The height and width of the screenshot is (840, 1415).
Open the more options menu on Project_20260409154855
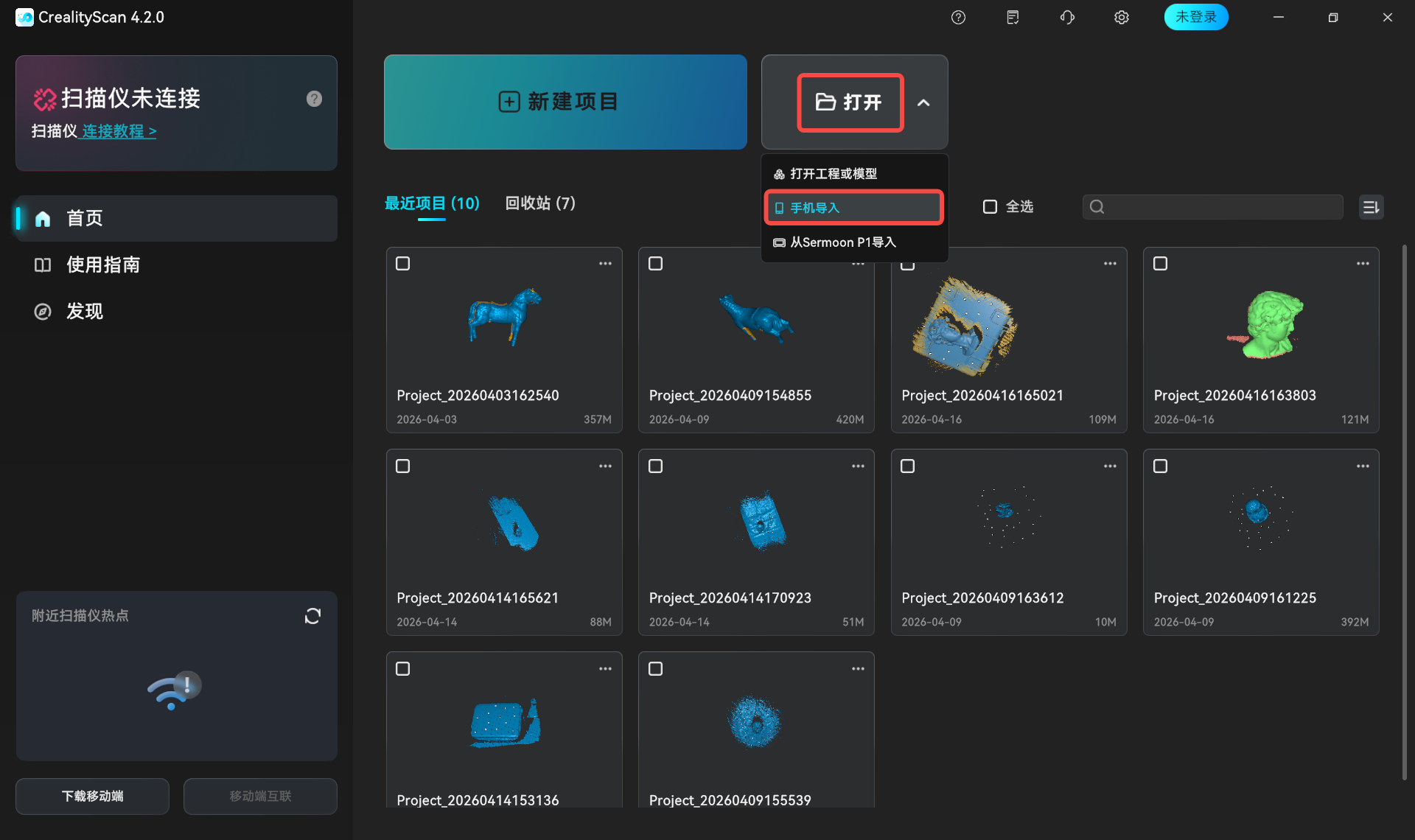(857, 263)
